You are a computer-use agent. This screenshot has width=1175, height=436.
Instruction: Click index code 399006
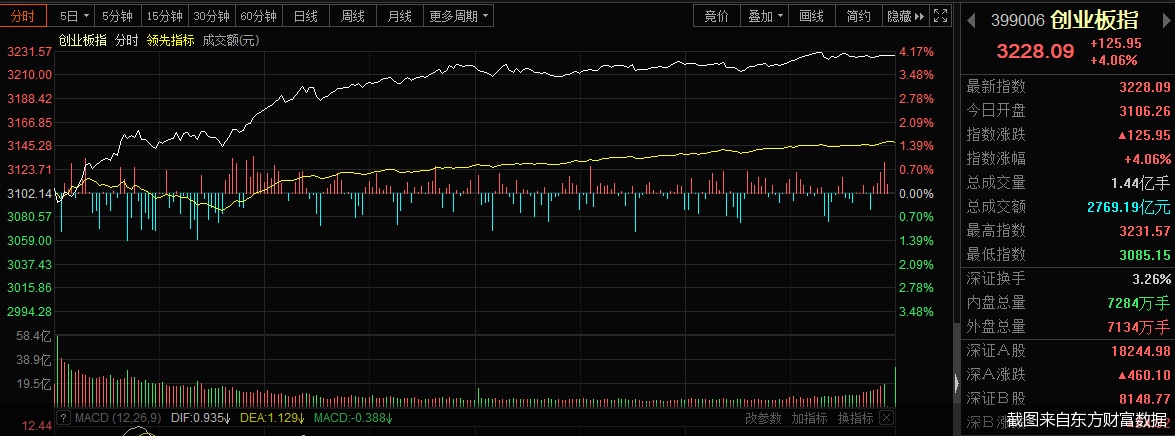tap(1018, 20)
